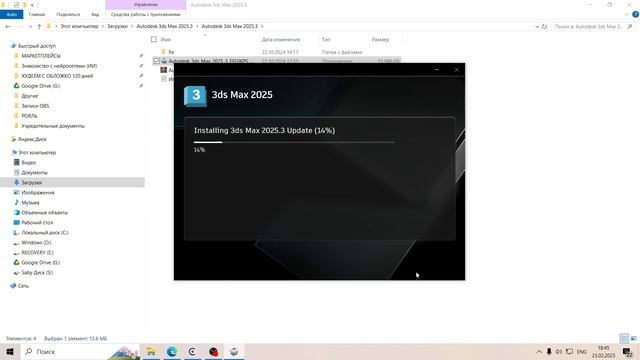
Task: Open Знакомство с нейросетями folder
Action: click(59, 66)
